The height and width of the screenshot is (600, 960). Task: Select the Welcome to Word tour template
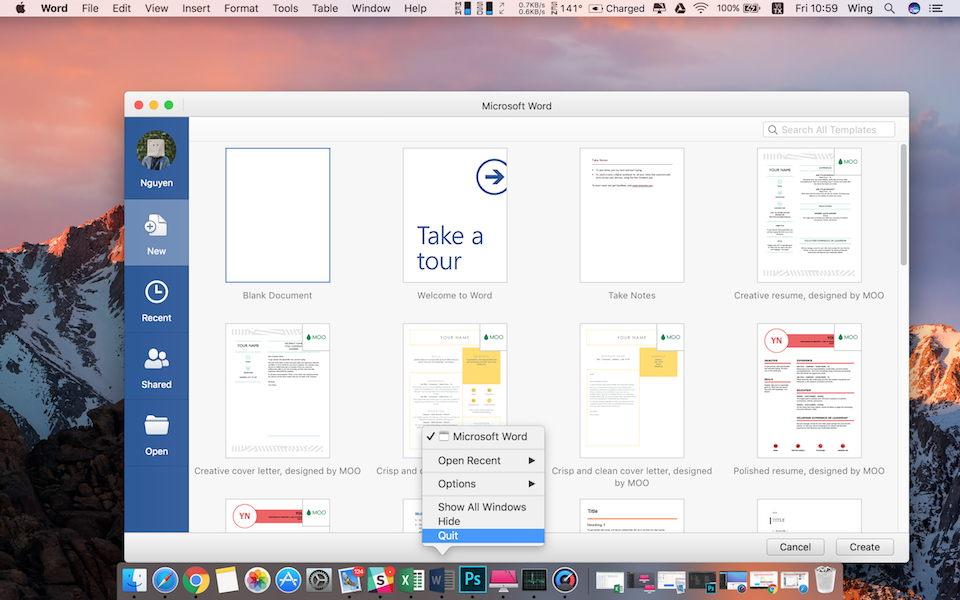[454, 215]
